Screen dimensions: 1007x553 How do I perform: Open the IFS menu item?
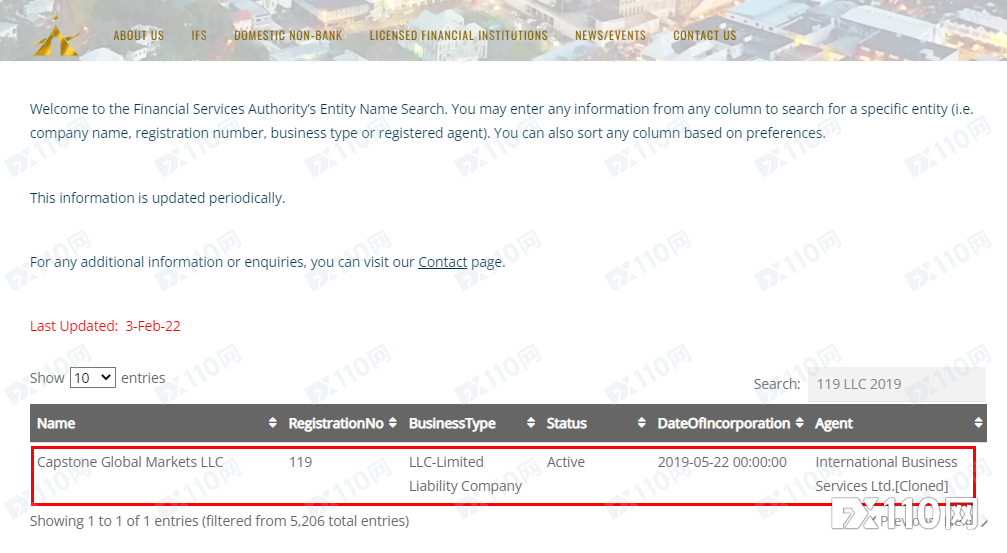(199, 36)
